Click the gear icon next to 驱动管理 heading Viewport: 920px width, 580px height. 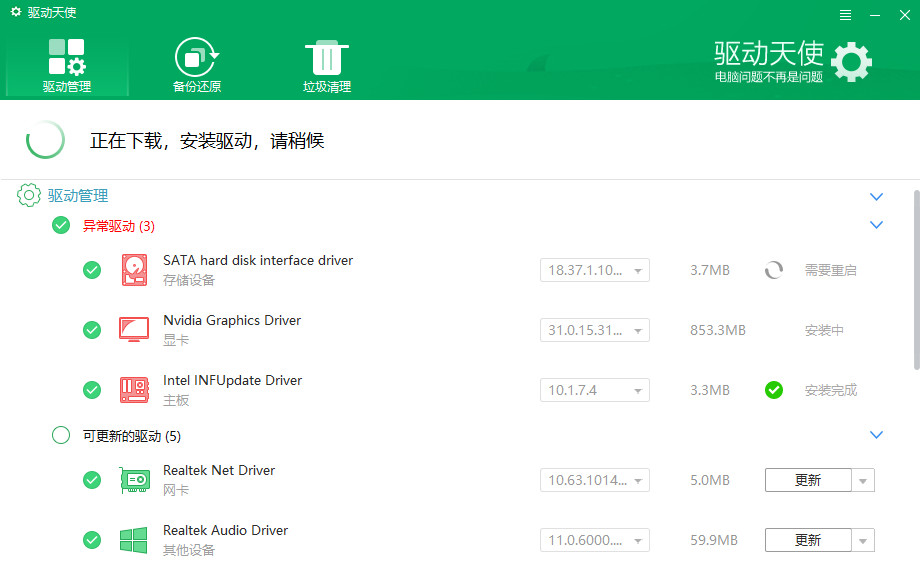29,196
